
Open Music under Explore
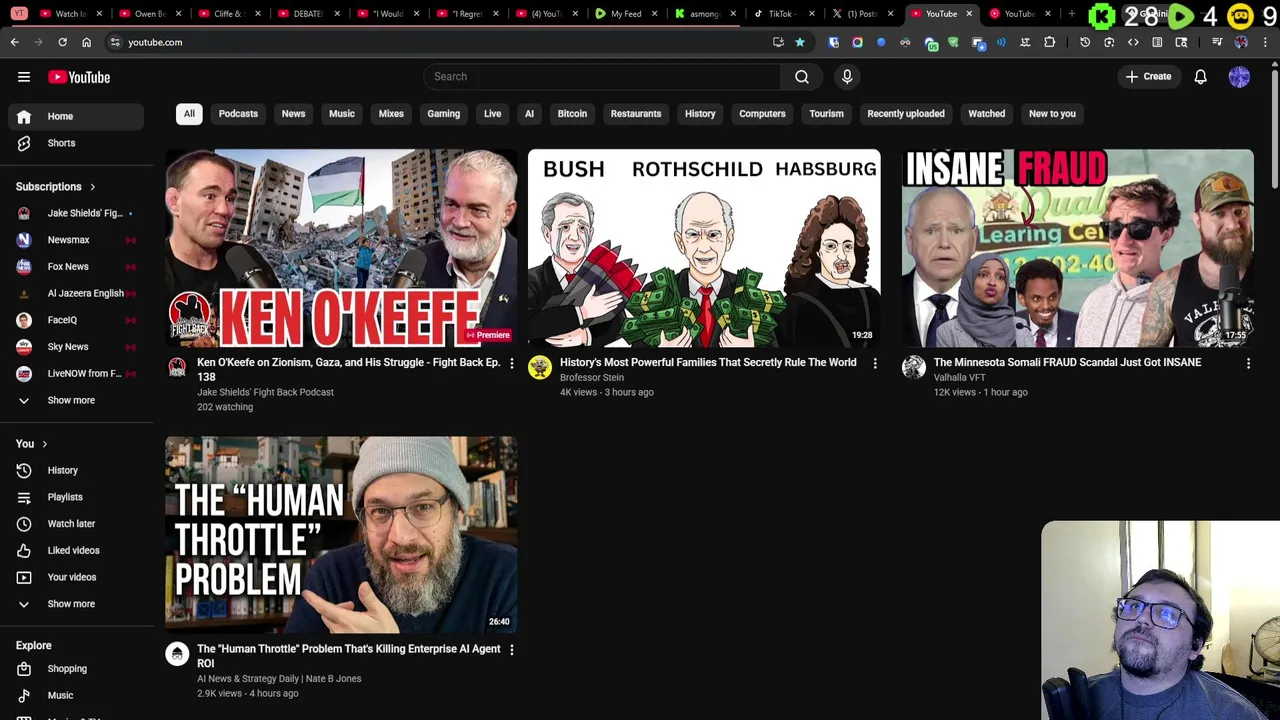pyautogui.click(x=76, y=695)
